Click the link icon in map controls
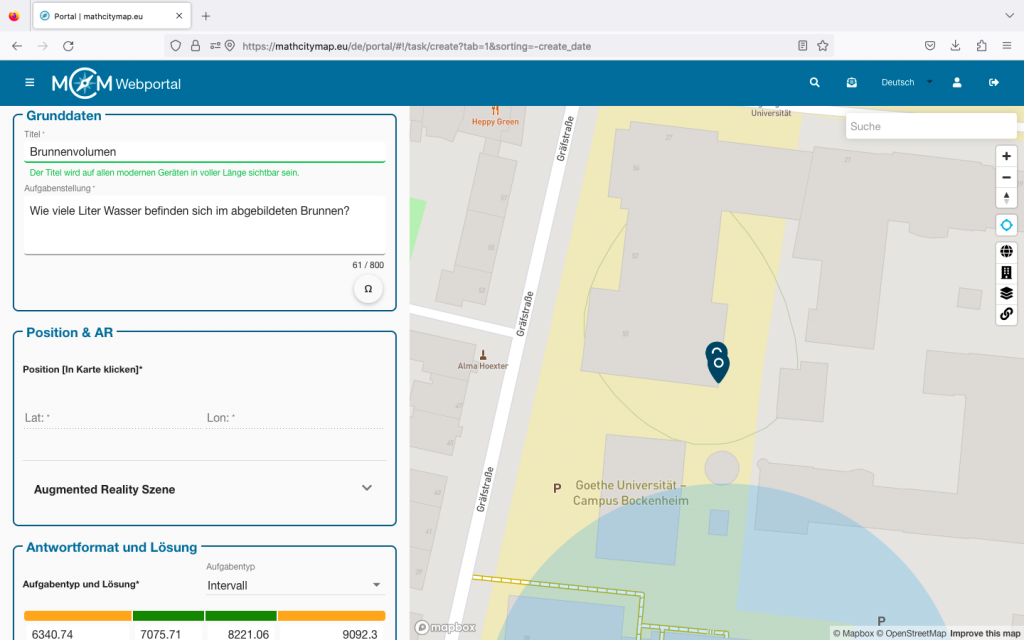Viewport: 1024px width, 640px height. 1006,314
